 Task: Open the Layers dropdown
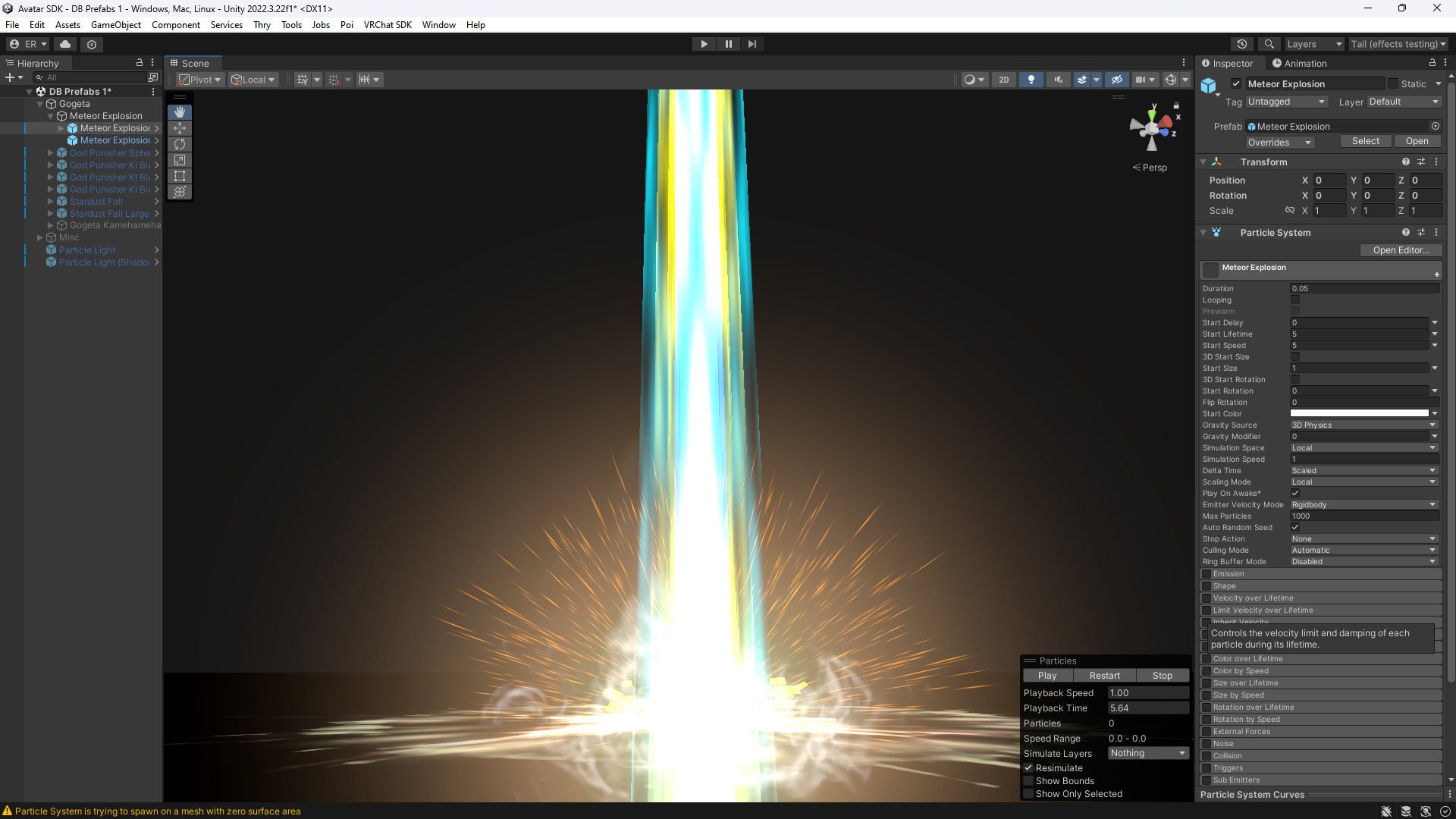click(1313, 44)
